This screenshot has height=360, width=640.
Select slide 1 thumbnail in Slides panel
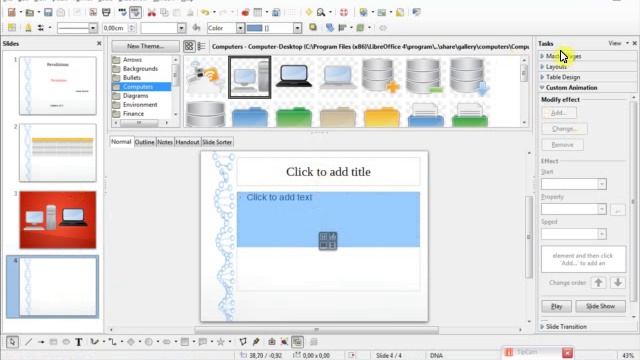click(58, 86)
